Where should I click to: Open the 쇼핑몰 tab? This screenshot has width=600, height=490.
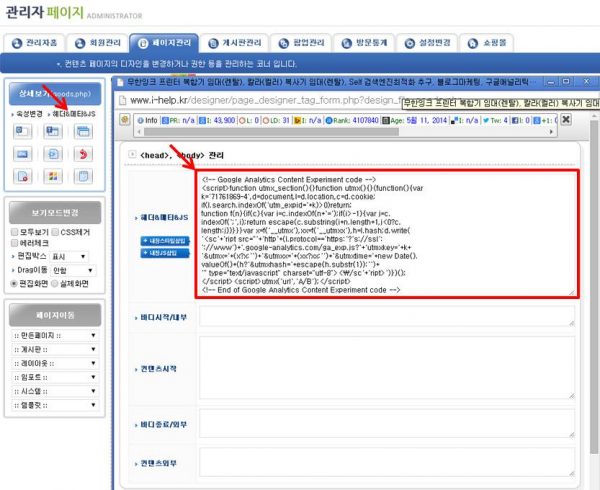click(x=487, y=43)
